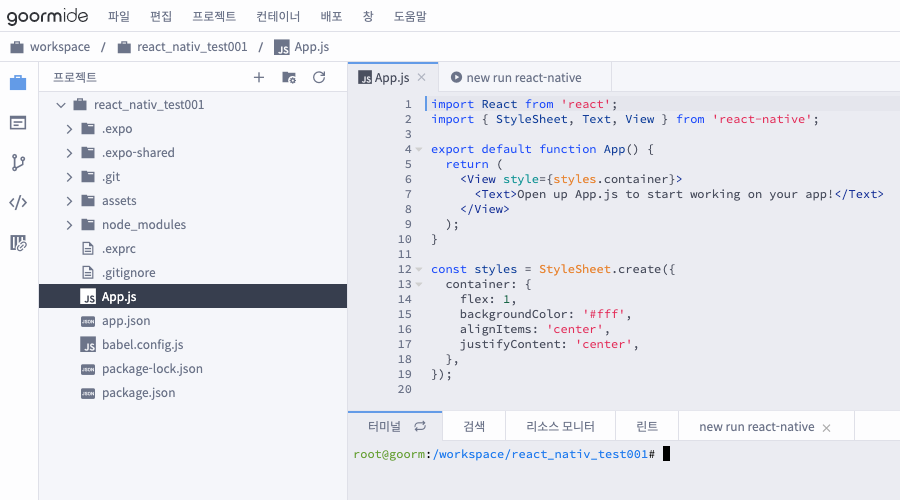Open the 편집 menu
This screenshot has width=900, height=500.
[161, 17]
